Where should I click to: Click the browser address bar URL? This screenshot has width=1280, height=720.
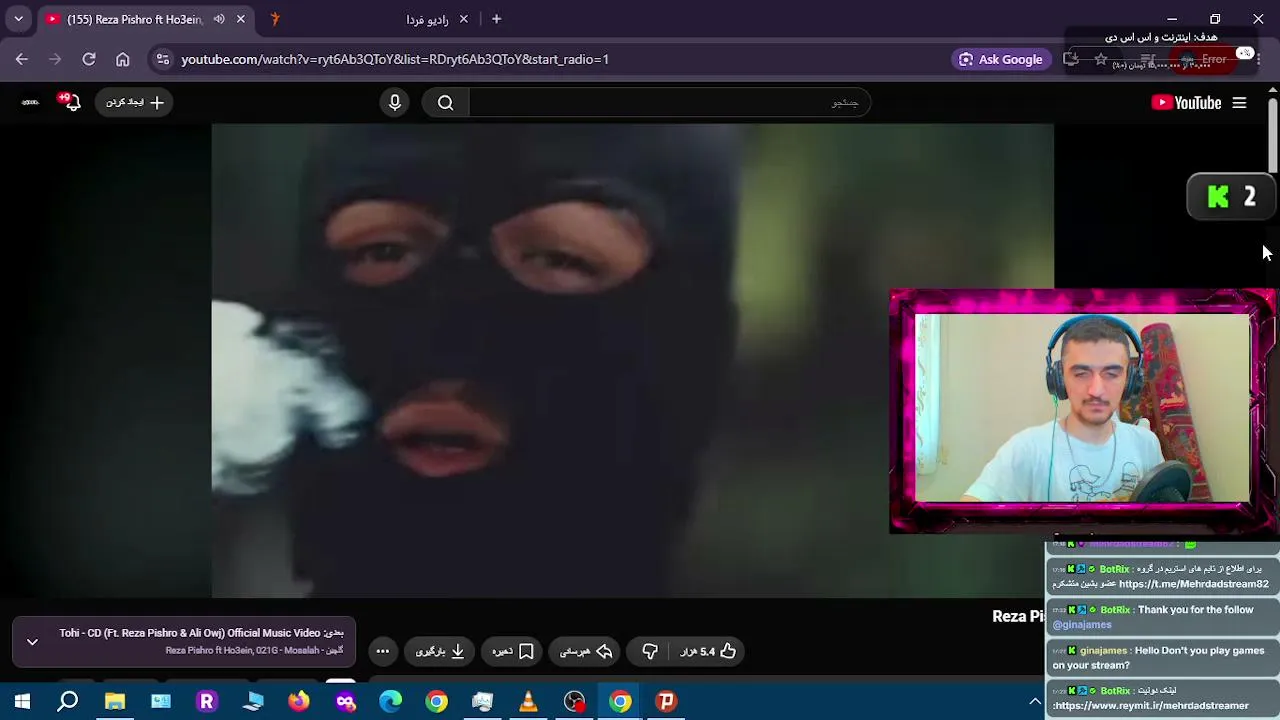[x=395, y=59]
